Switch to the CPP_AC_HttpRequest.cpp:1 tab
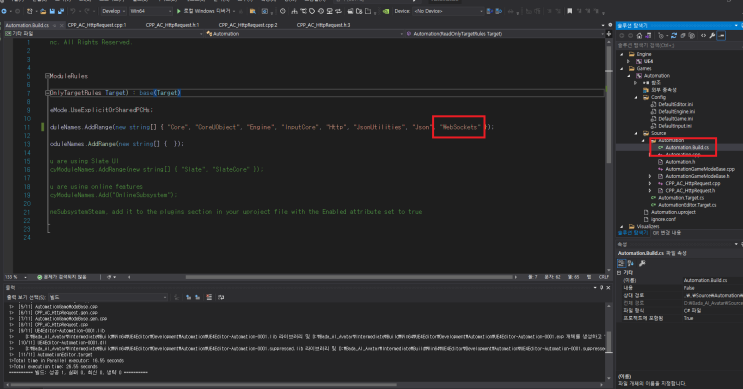 coord(97,25)
